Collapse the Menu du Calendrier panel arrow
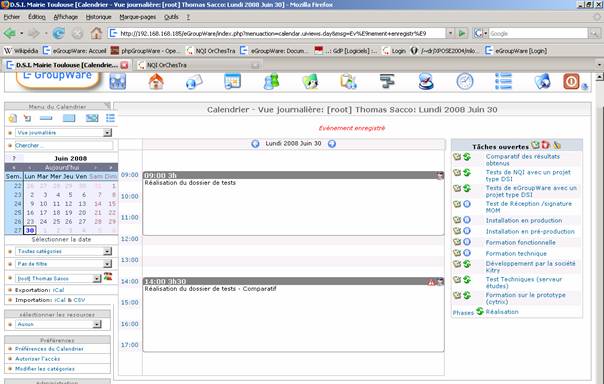The width and height of the screenshot is (604, 384). point(107,106)
